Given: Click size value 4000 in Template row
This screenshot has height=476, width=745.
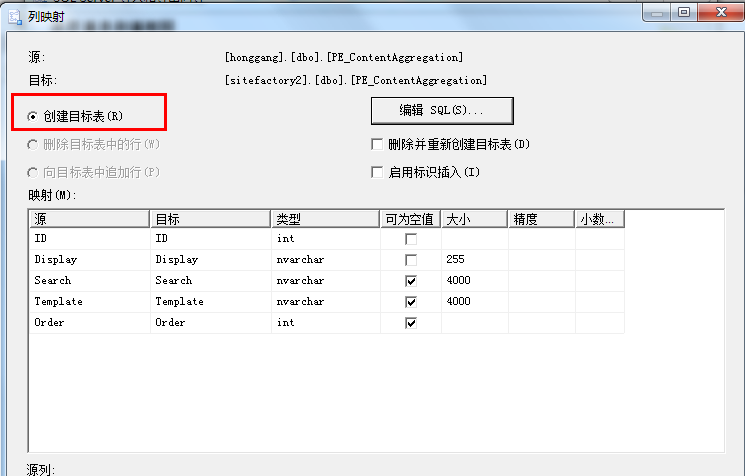Looking at the screenshot, I should tap(475, 302).
